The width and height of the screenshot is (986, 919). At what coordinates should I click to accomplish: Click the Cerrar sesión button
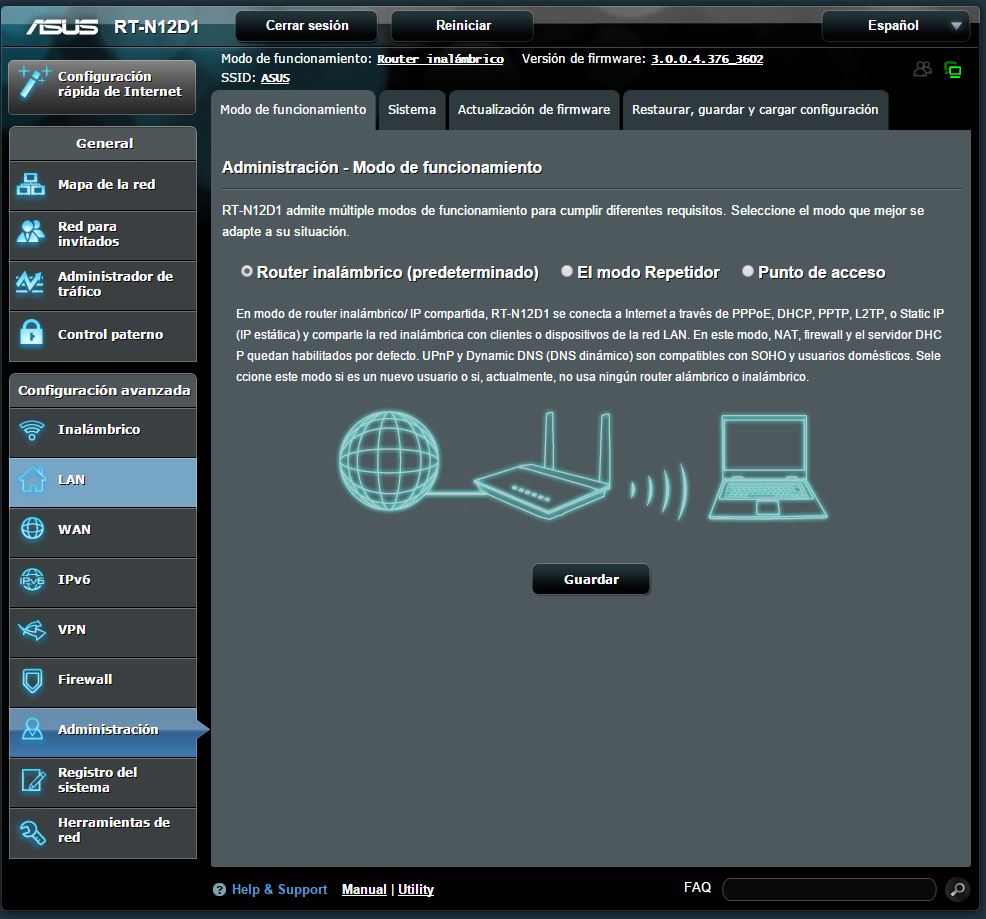coord(307,26)
